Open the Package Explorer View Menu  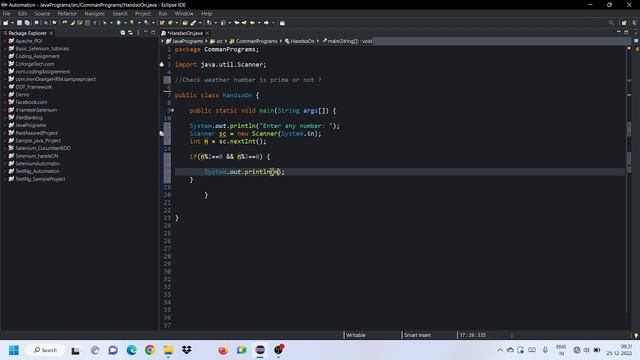coord(138,33)
